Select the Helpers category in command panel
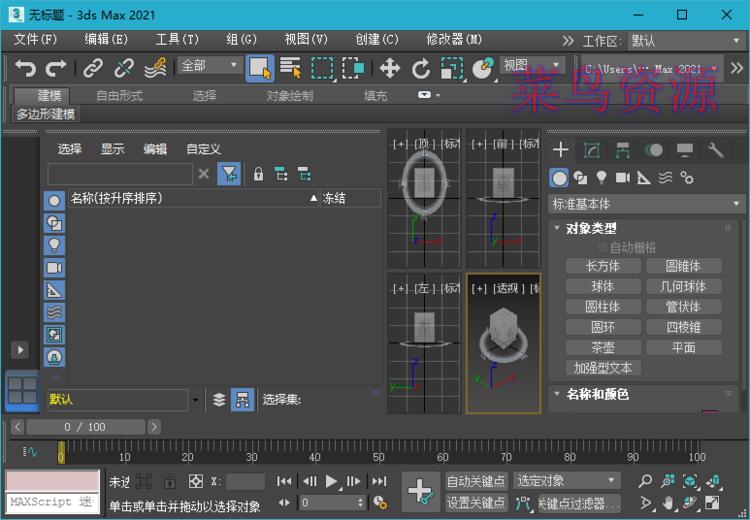Screen dimensions: 750x520 [644, 178]
